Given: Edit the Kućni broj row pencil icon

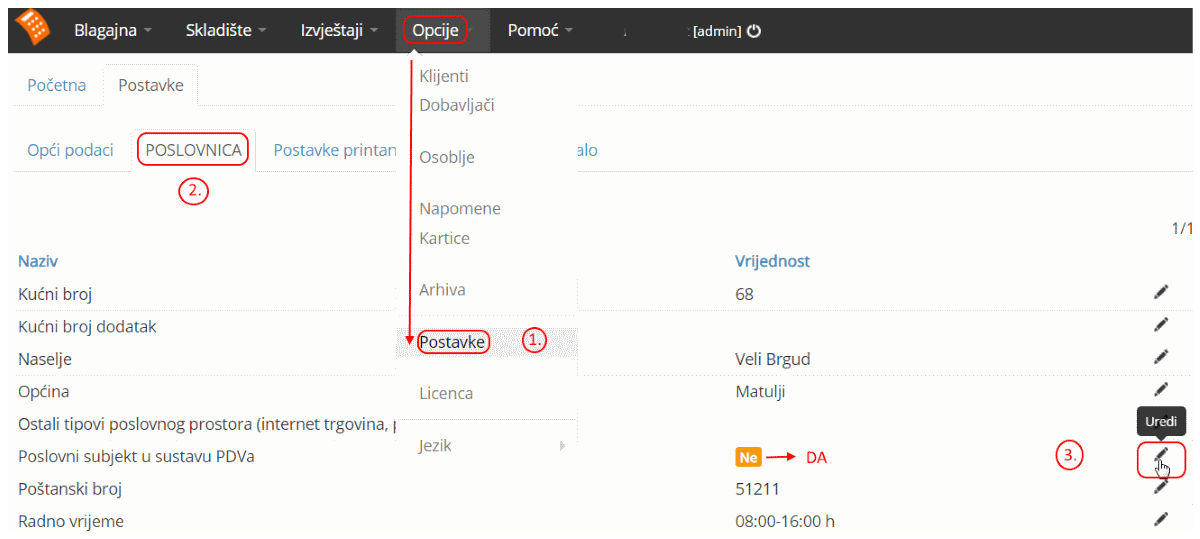Looking at the screenshot, I should (1160, 292).
